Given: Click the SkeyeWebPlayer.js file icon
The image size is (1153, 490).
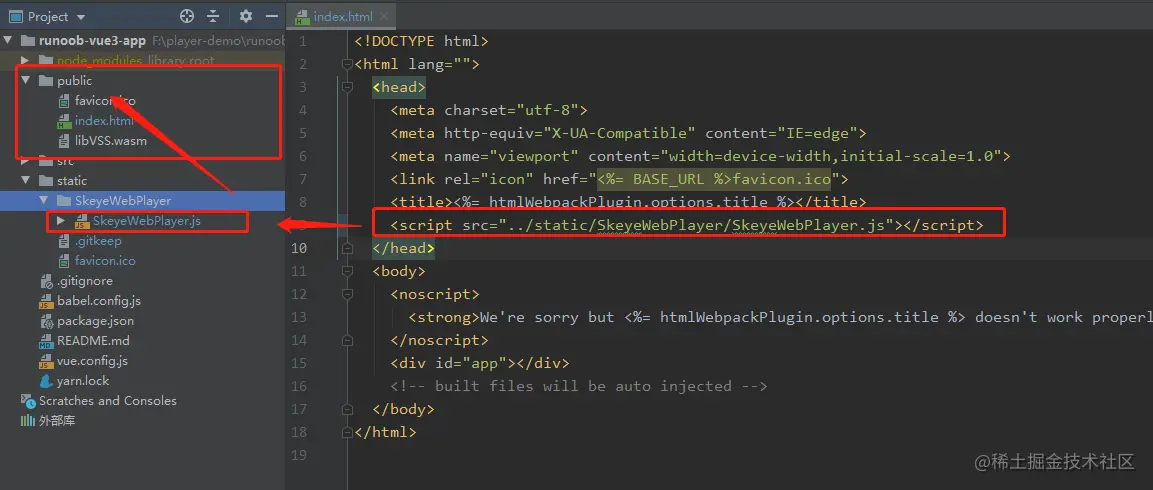Looking at the screenshot, I should pyautogui.click(x=82, y=221).
